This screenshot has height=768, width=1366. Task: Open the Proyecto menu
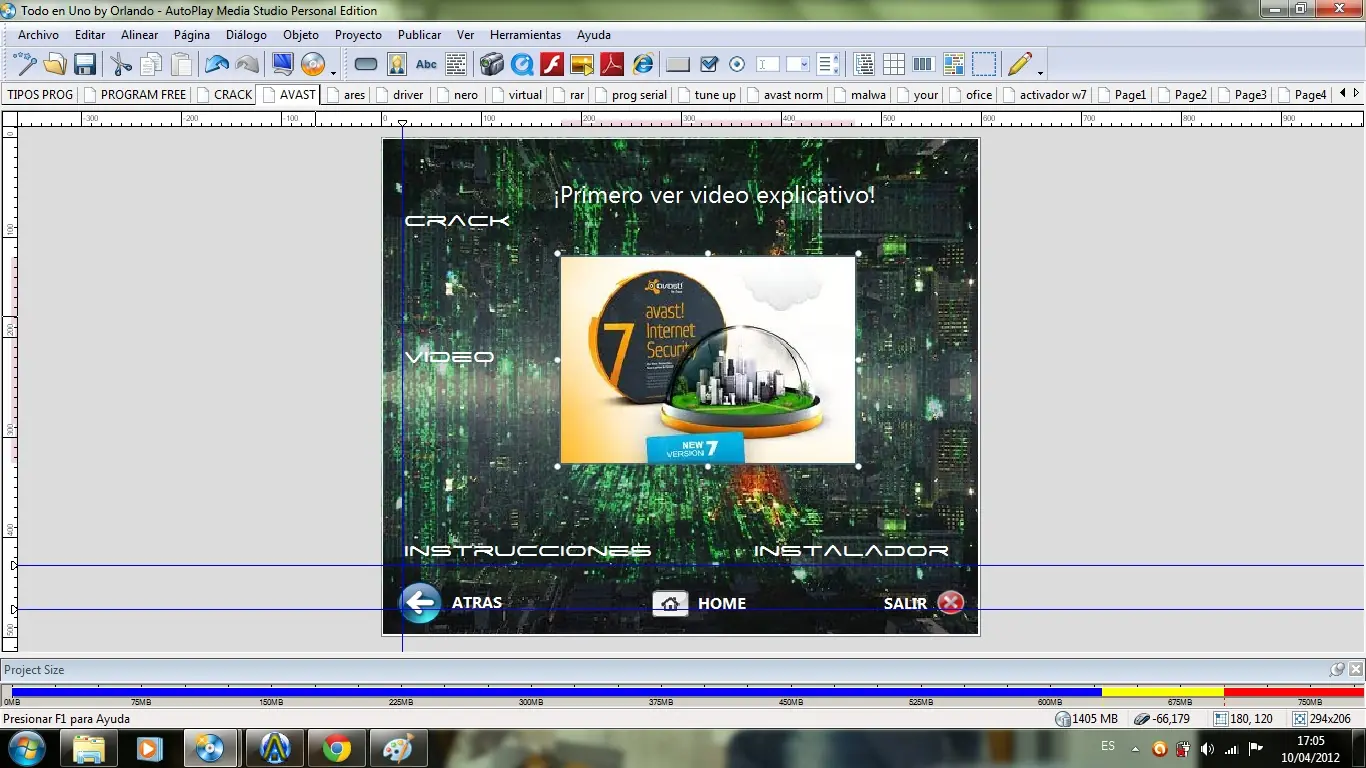pyautogui.click(x=358, y=35)
